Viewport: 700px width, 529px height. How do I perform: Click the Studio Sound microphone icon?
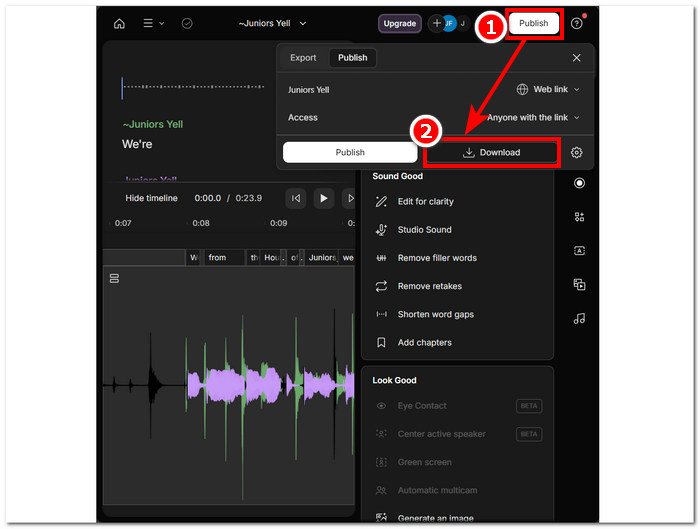[x=381, y=230]
